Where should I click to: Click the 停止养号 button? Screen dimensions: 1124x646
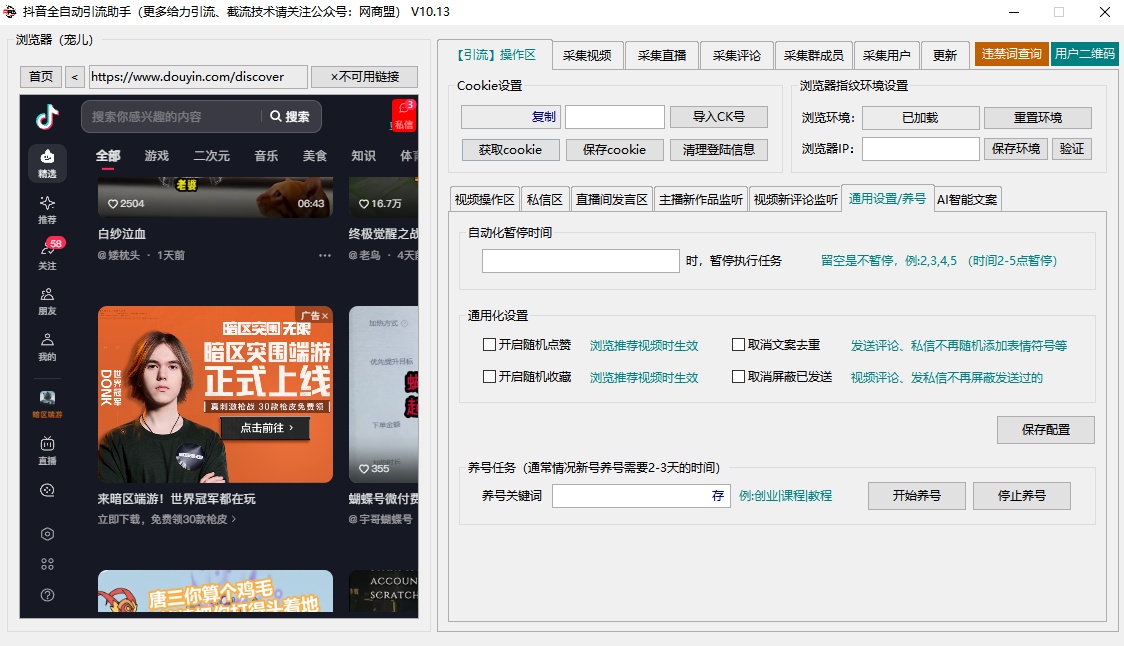click(1021, 495)
